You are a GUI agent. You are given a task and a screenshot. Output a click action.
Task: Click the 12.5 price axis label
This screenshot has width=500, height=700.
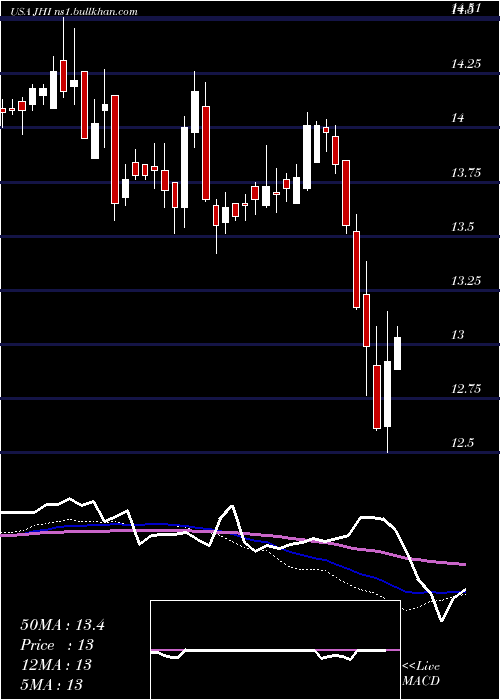tap(462, 442)
